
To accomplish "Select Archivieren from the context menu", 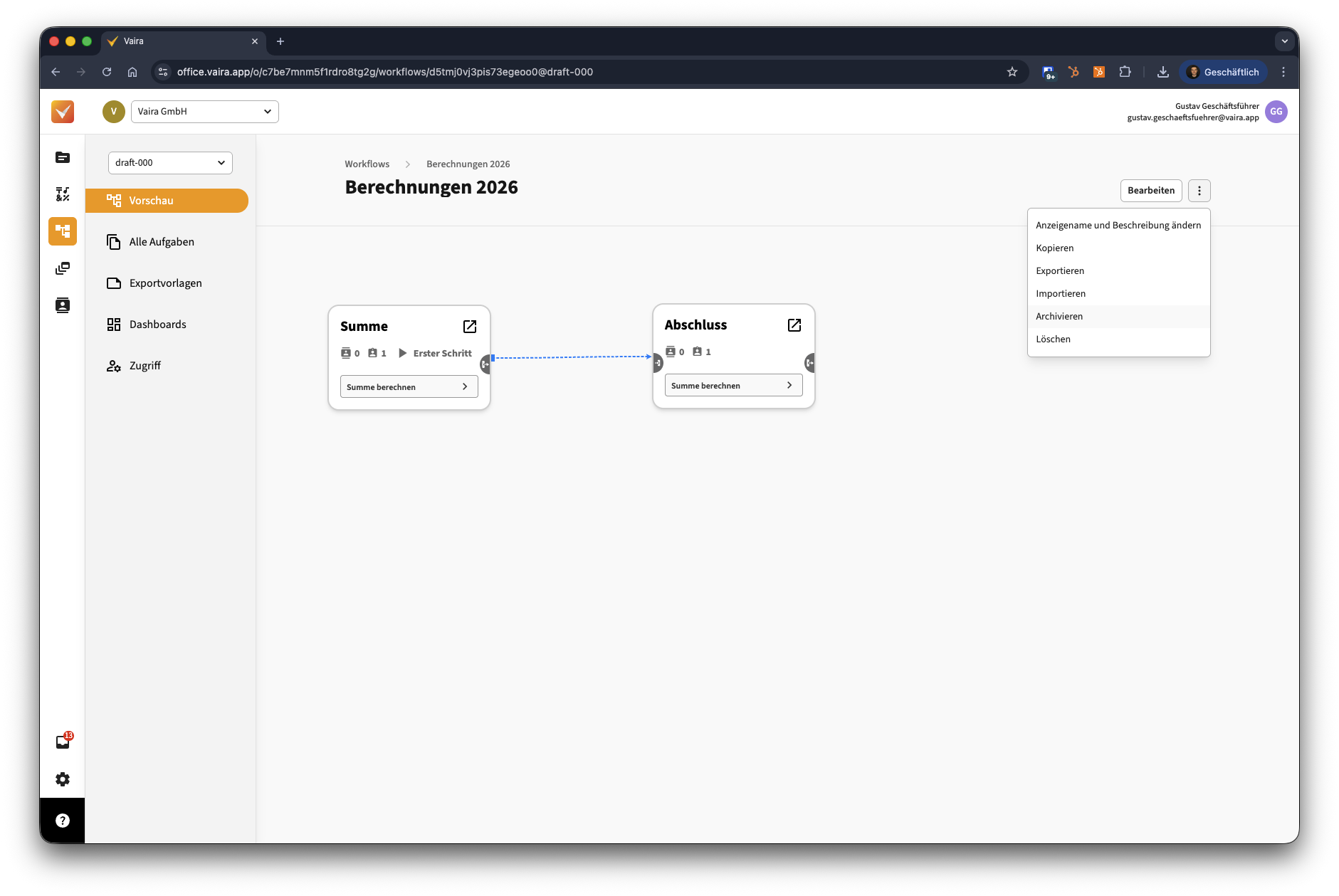I will point(1059,317).
